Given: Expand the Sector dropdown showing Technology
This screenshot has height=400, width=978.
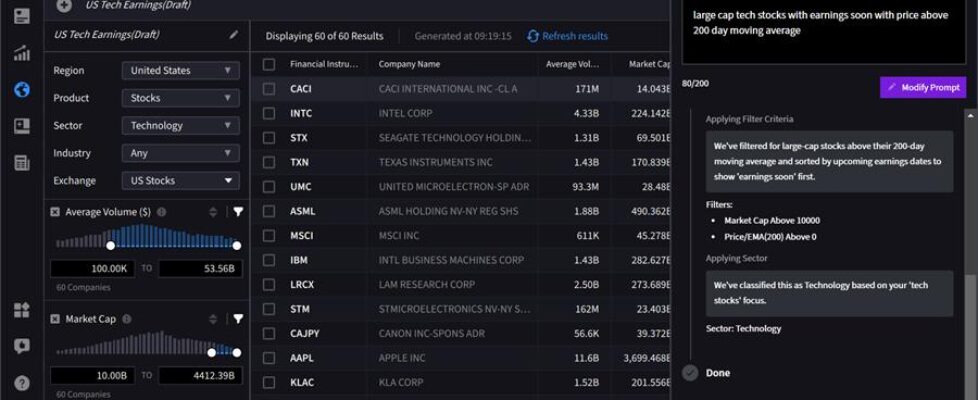Looking at the screenshot, I should pyautogui.click(x=180, y=126).
